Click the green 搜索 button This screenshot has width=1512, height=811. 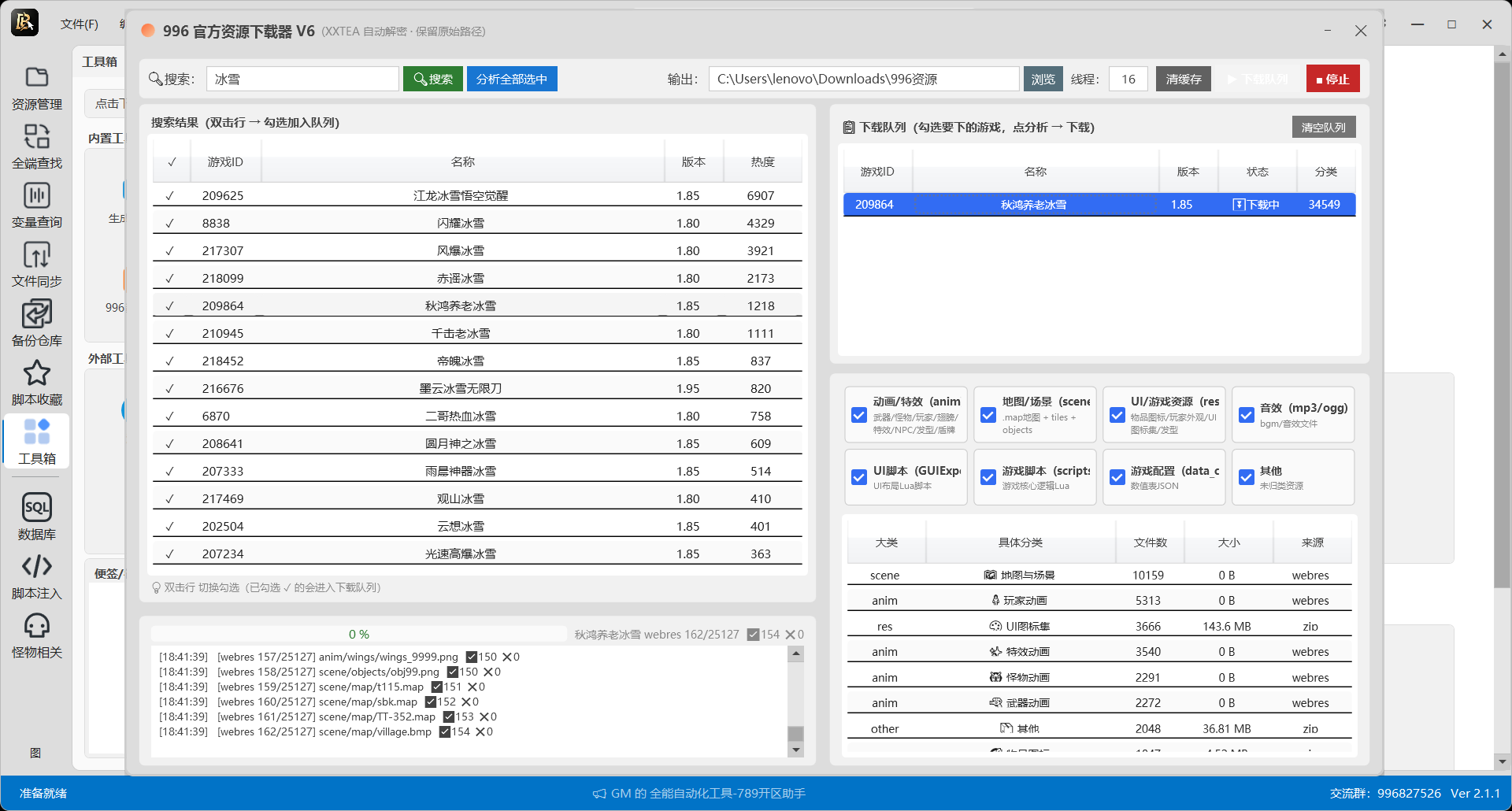[x=433, y=79]
